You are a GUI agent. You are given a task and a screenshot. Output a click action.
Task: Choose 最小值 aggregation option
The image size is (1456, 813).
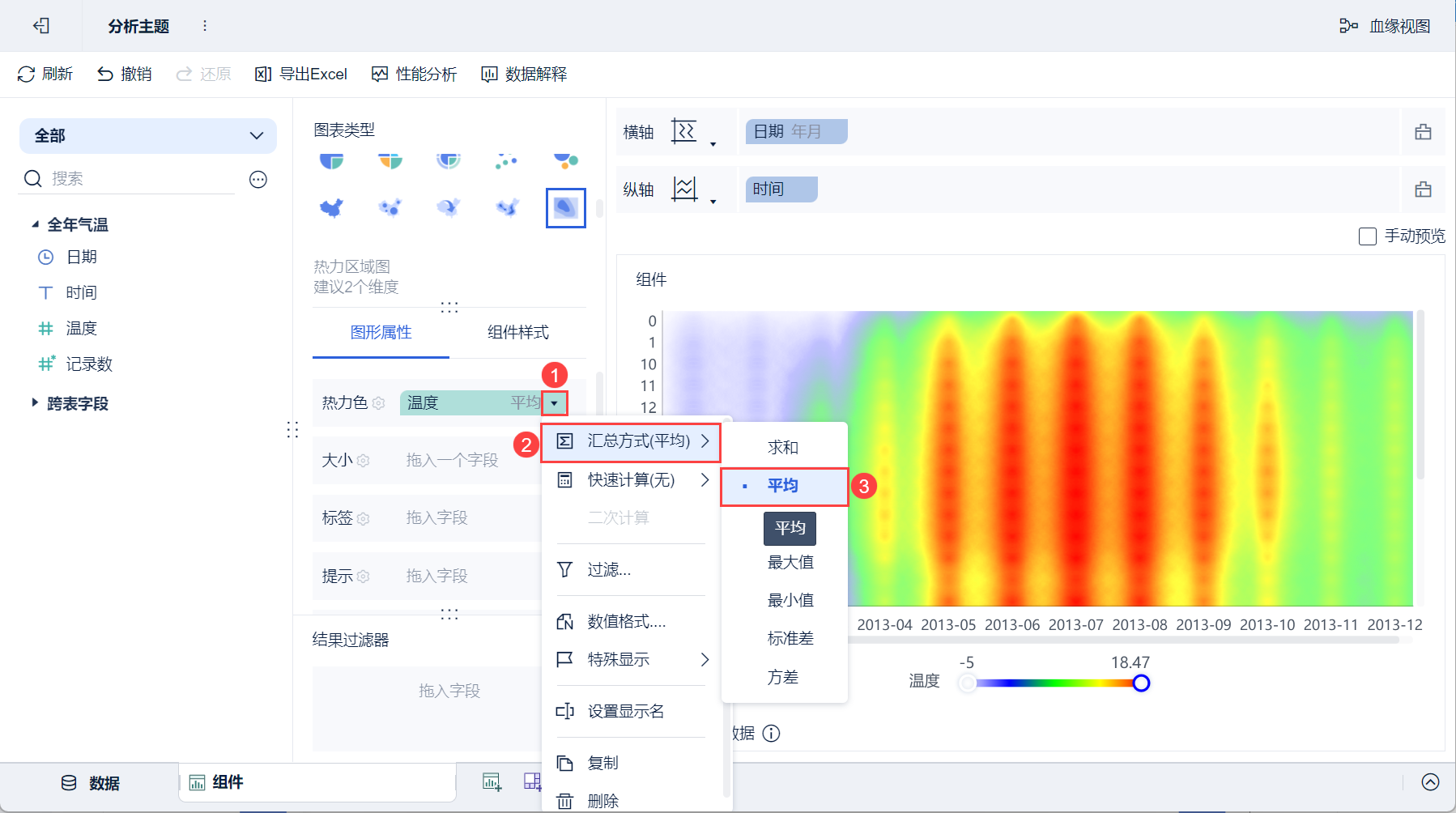click(x=784, y=600)
